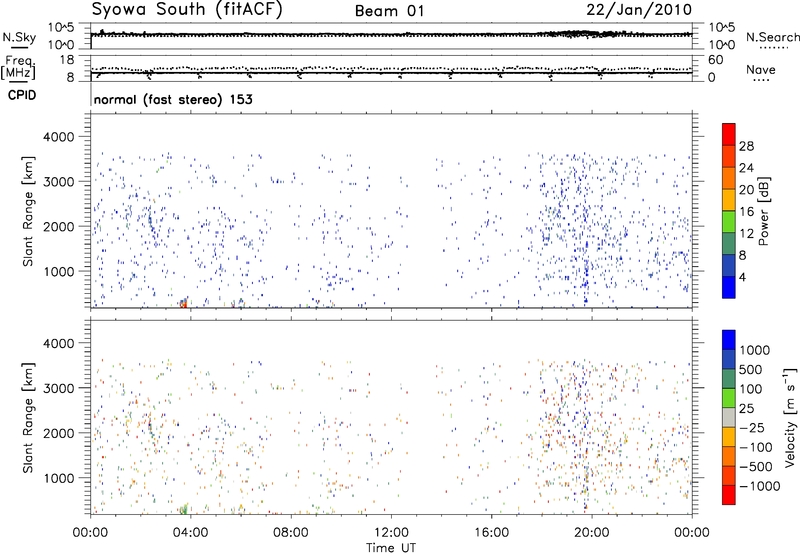The image size is (800, 554).
Task: Pick the red bottom segment of velocity colorbar
Action: click(x=729, y=495)
